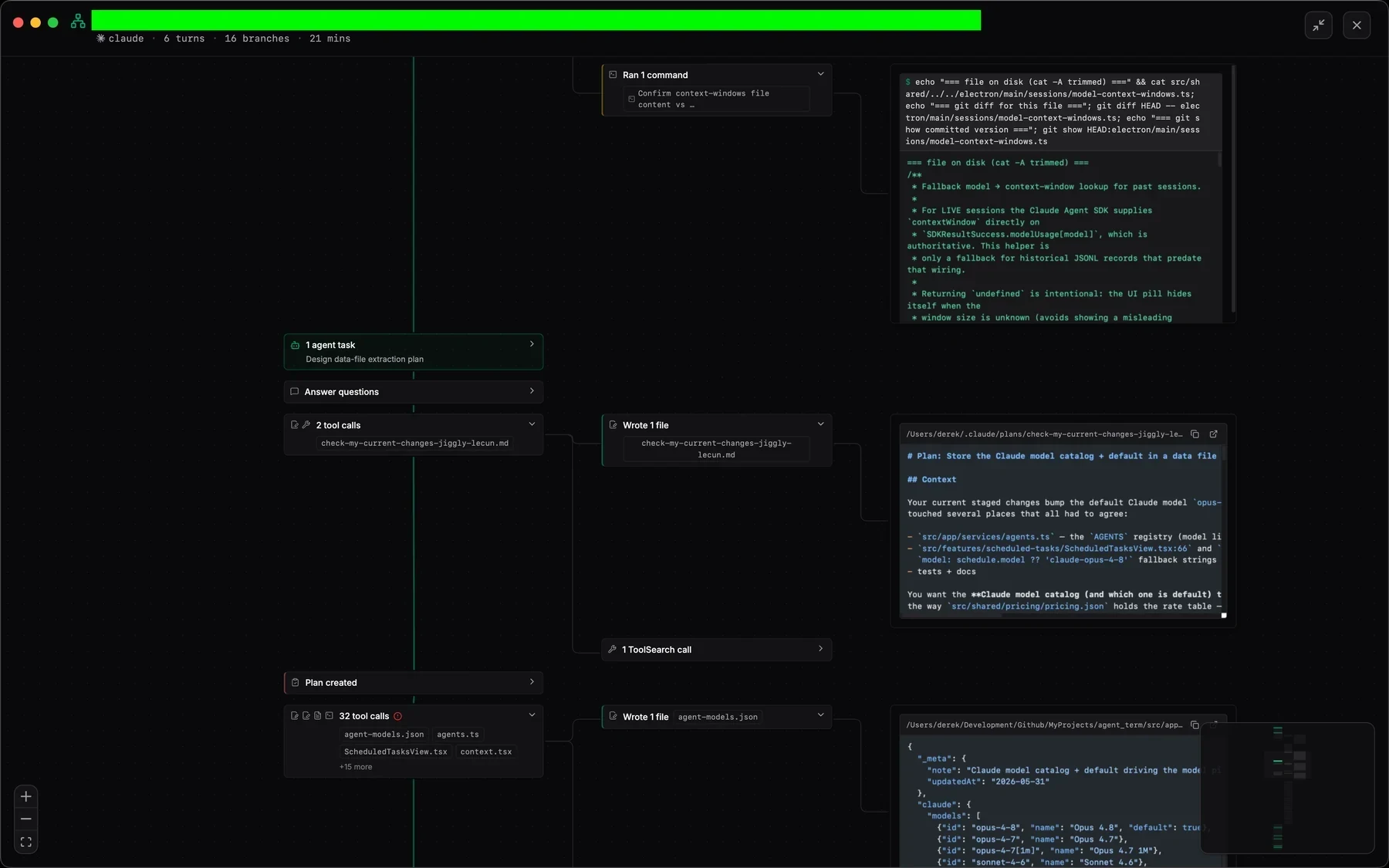
Task: Collapse the 32 tool calls node
Action: point(532,714)
